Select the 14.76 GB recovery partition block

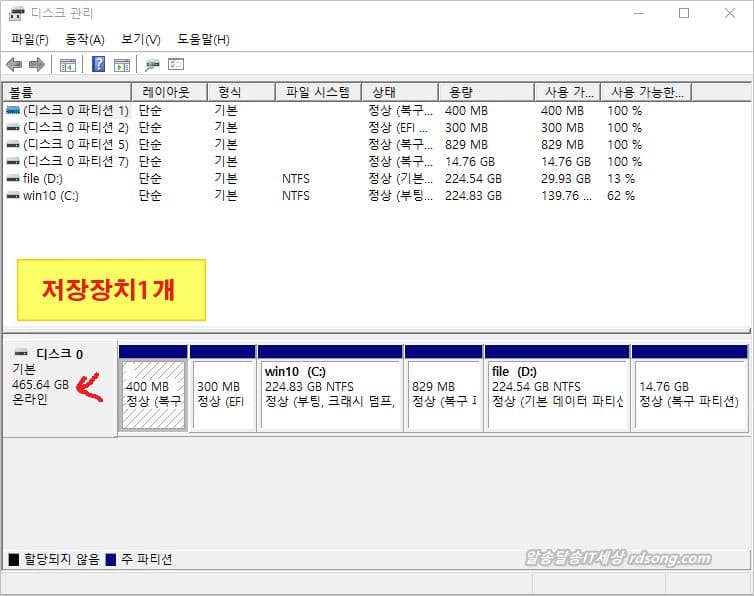pos(689,393)
